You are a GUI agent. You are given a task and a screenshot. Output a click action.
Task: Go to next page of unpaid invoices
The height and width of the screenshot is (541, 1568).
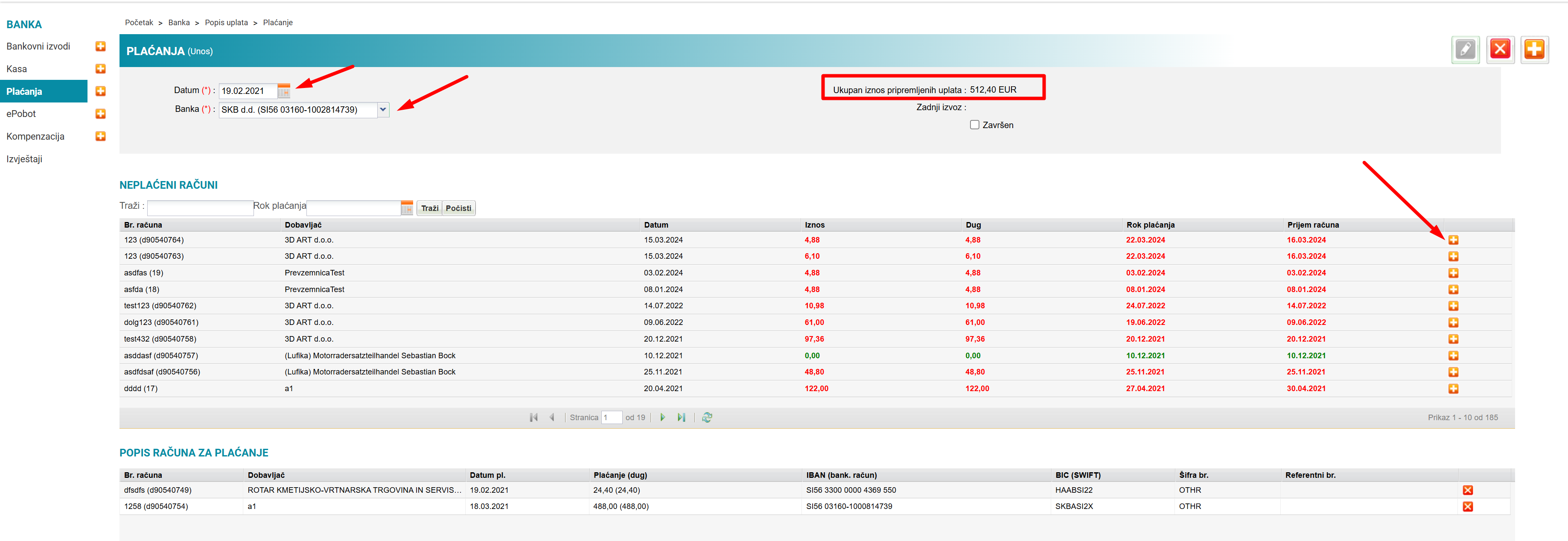coord(662,417)
